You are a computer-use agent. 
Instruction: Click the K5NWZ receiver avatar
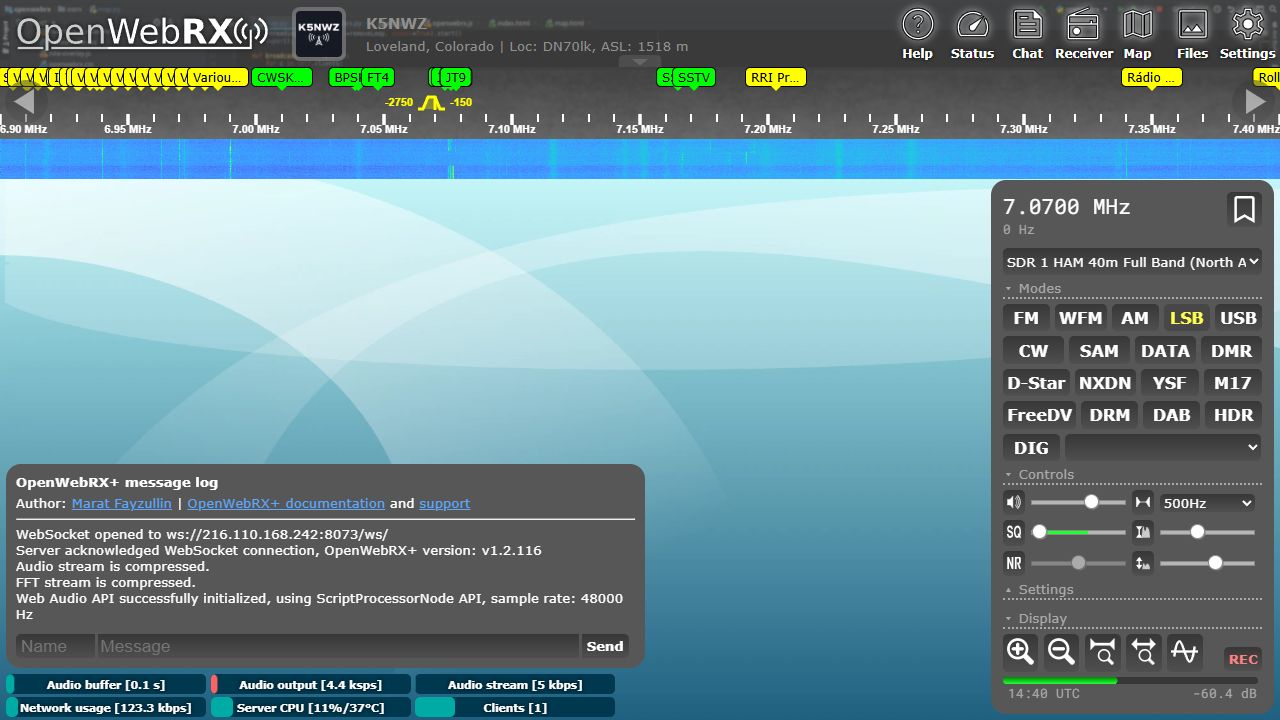pyautogui.click(x=319, y=34)
